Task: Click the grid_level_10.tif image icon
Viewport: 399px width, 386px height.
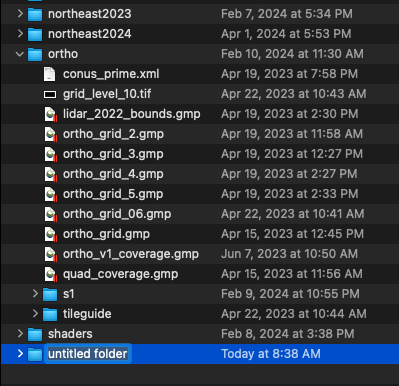Action: [50, 95]
